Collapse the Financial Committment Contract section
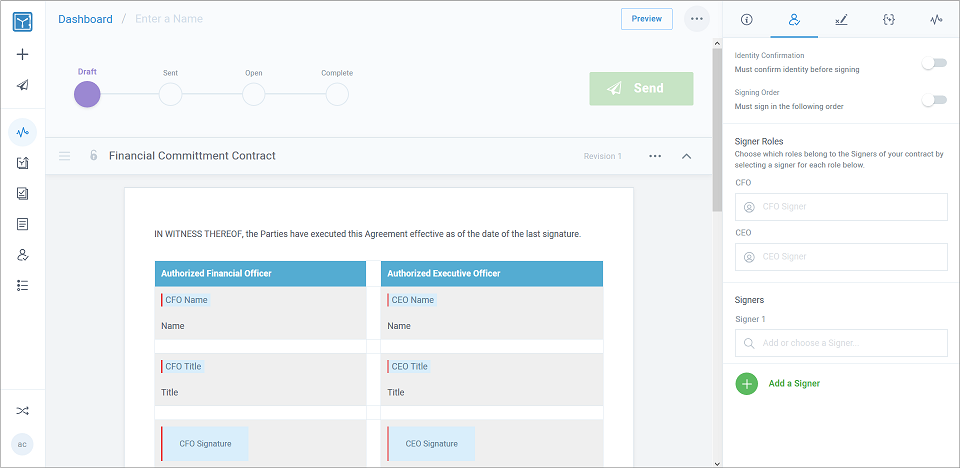The width and height of the screenshot is (960, 468). coord(687,156)
